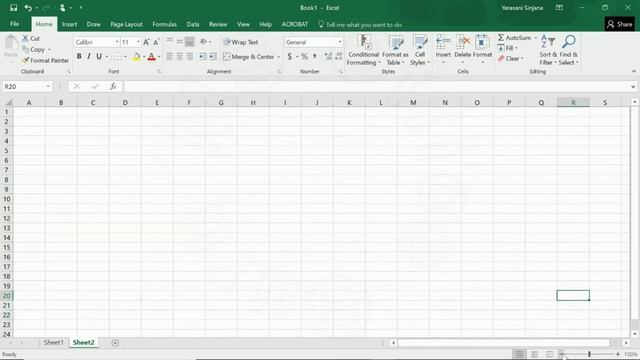Decrease font size with the small A icon
This screenshot has width=640, height=360.
[x=156, y=42]
